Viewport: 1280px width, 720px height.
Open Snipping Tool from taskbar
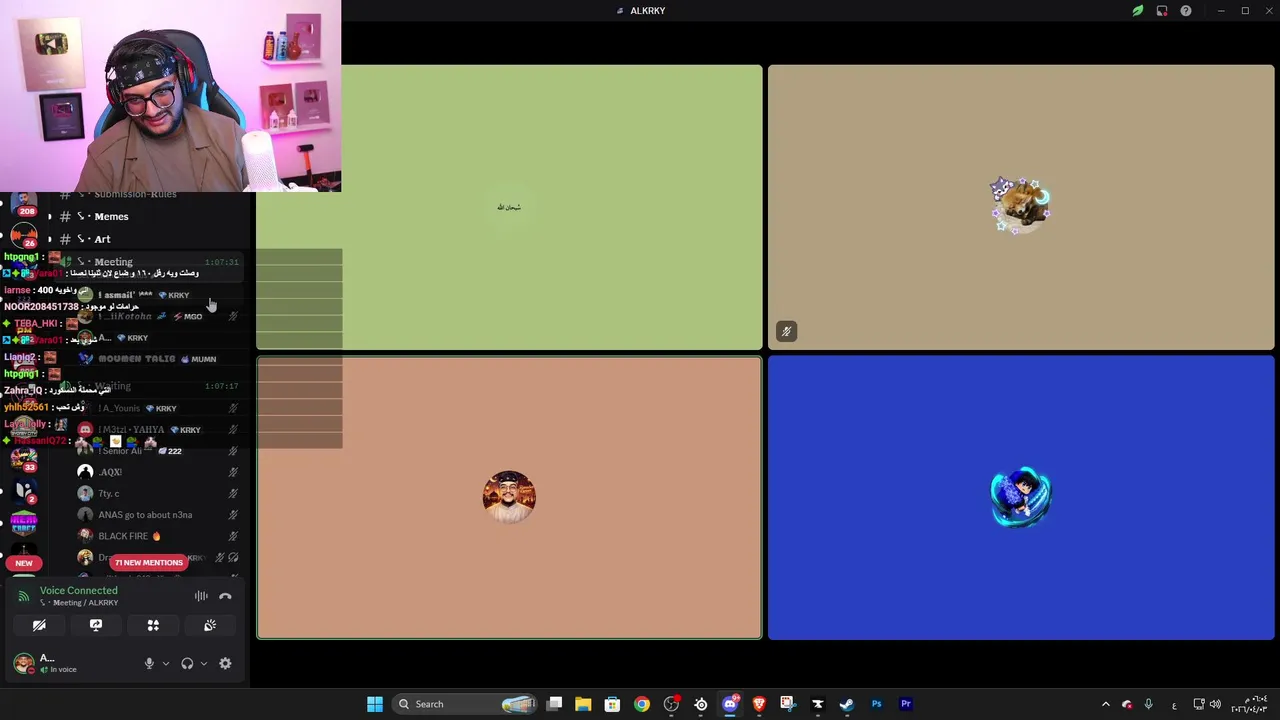(788, 704)
